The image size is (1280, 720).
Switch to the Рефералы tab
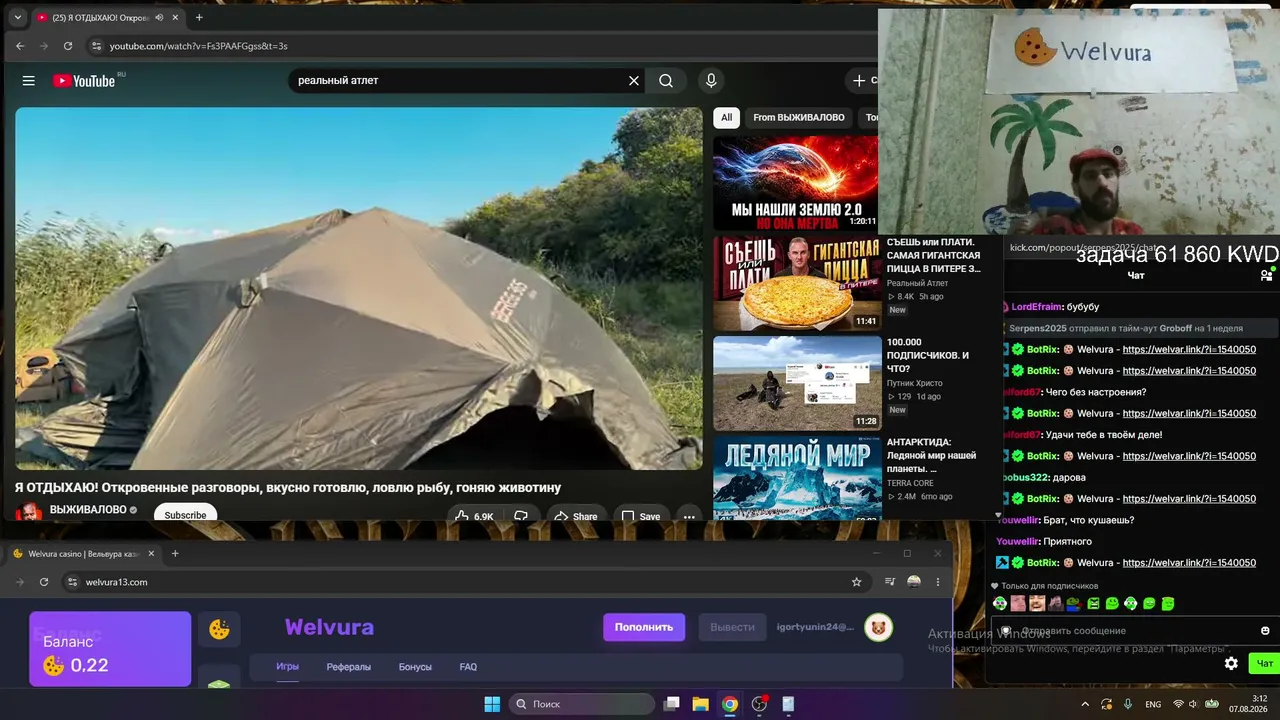tap(349, 667)
